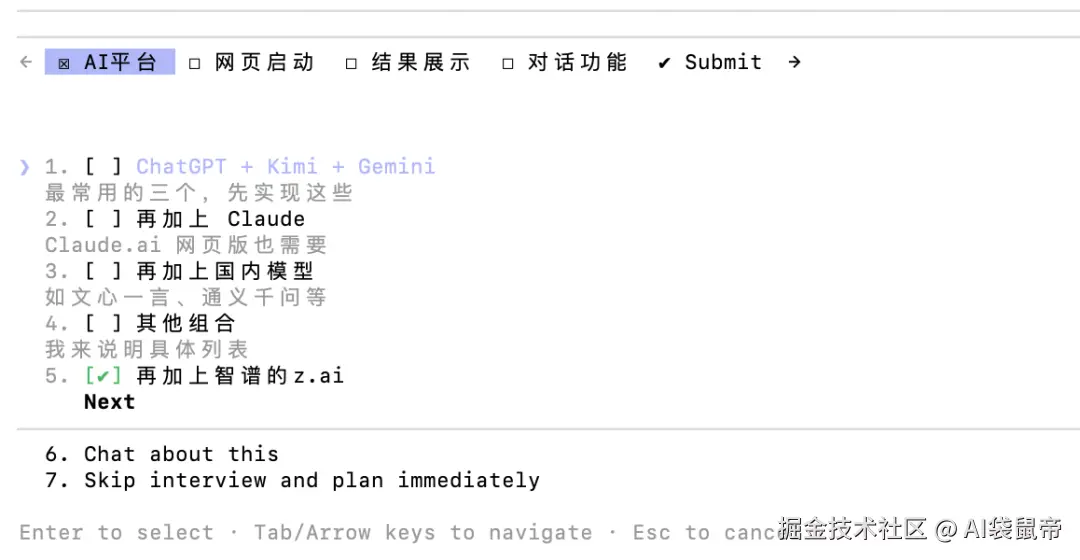Click the Next button
This screenshot has width=1080, height=560.
(x=109, y=402)
